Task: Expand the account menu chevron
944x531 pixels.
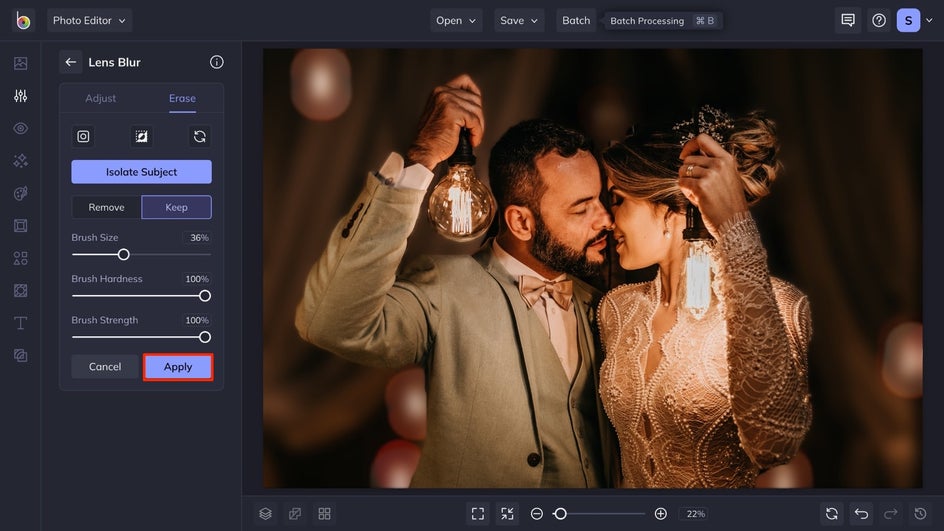Action: (929, 20)
